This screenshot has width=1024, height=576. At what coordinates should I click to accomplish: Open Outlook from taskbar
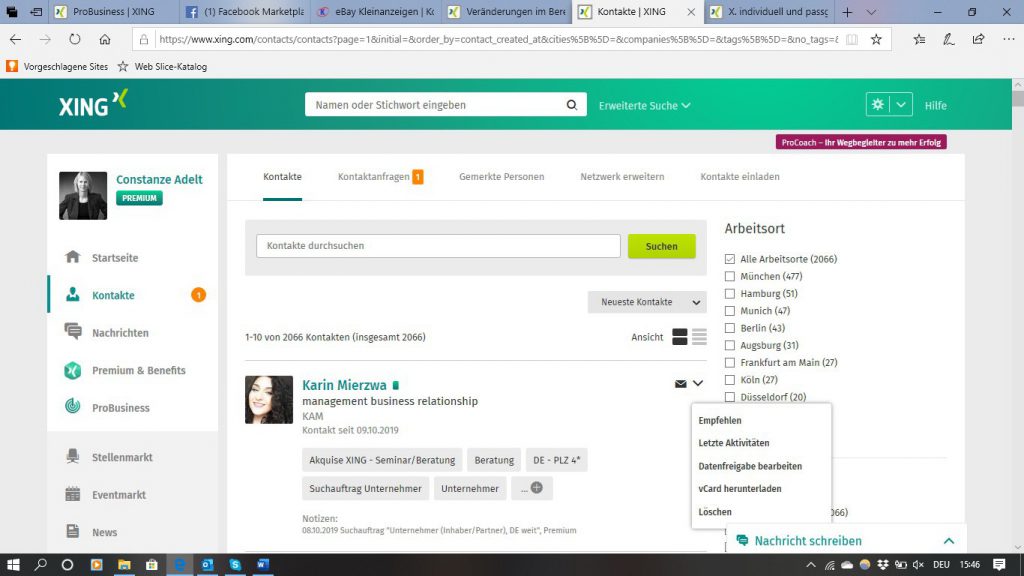click(207, 564)
